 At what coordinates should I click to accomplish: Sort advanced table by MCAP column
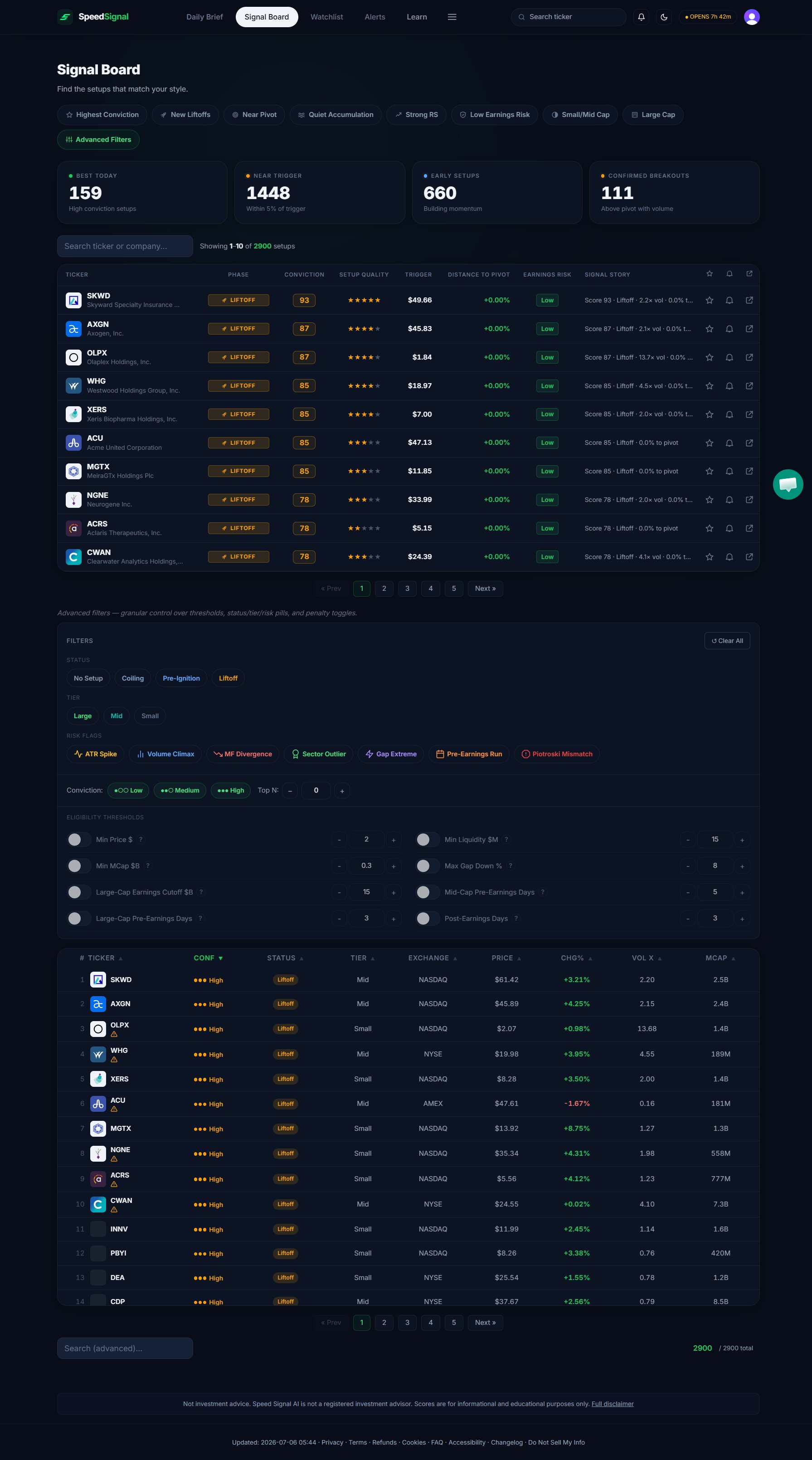pyautogui.click(x=720, y=958)
